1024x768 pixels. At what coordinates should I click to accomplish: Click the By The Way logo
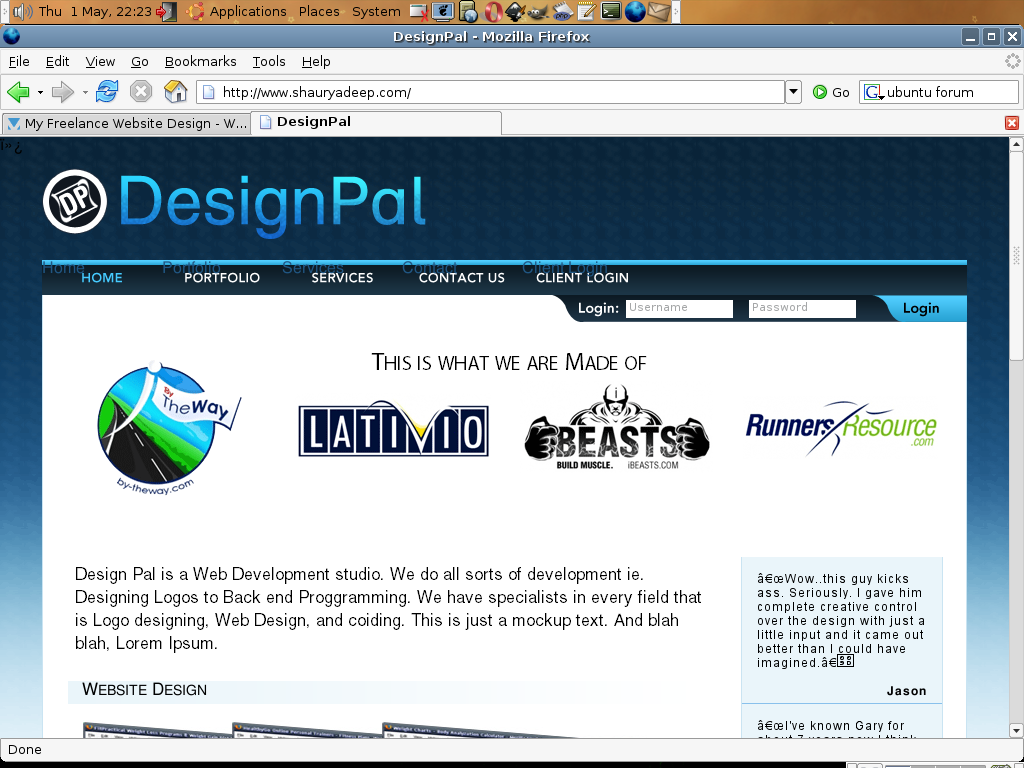pos(169,428)
